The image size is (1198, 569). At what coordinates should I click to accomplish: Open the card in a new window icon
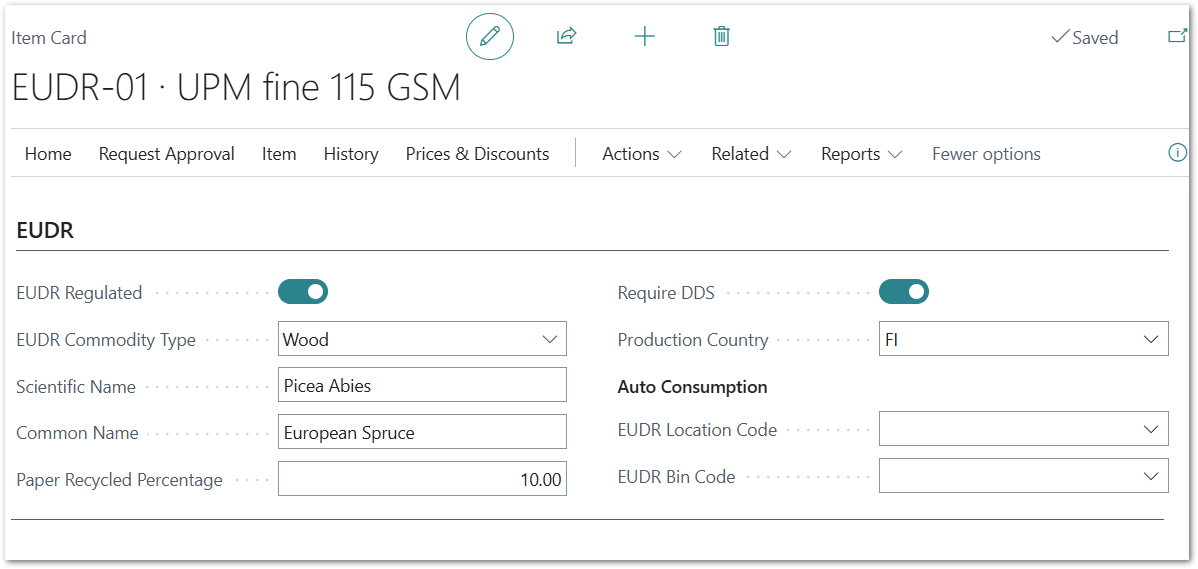[1176, 37]
